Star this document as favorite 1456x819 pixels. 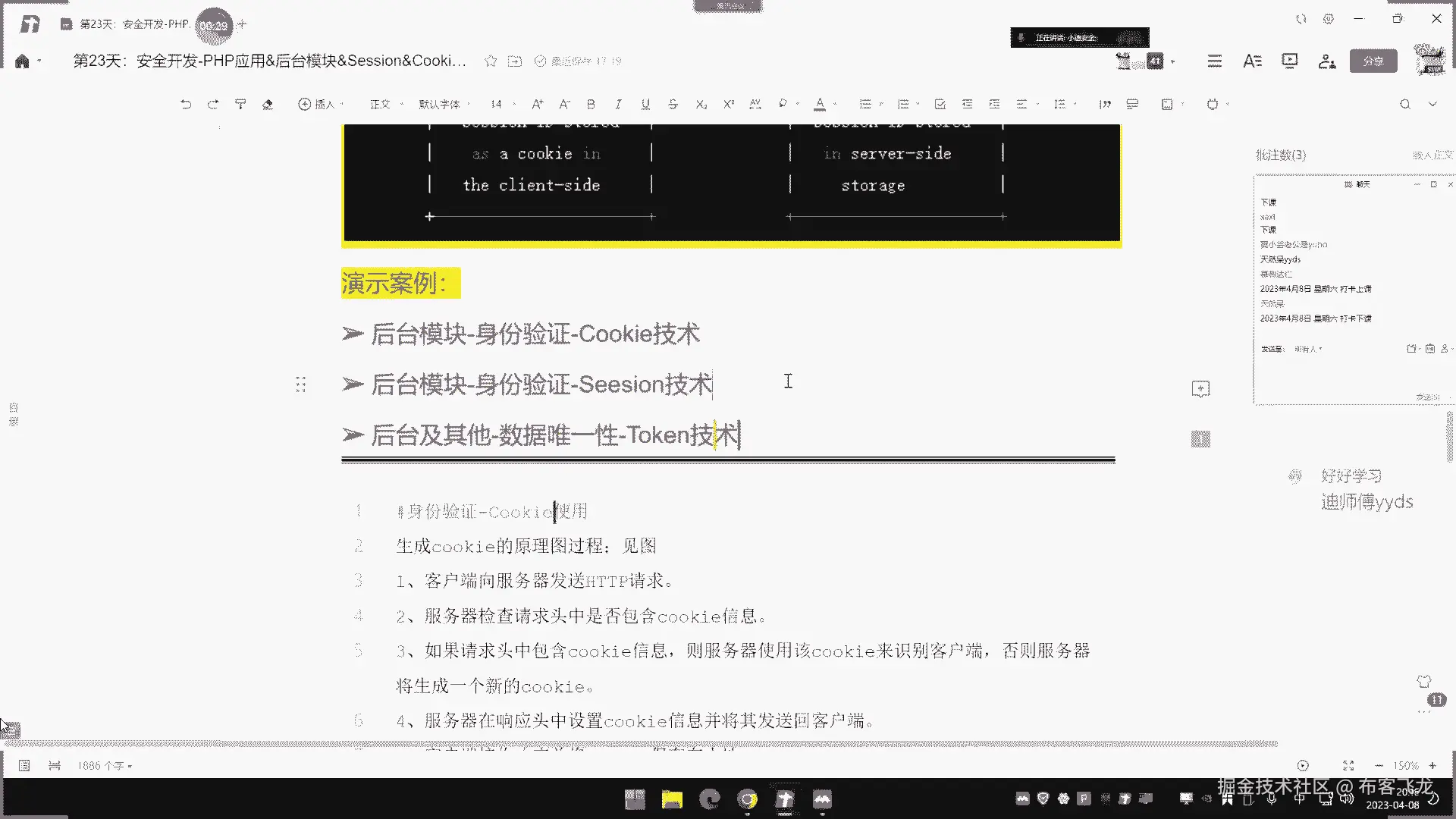click(x=491, y=61)
